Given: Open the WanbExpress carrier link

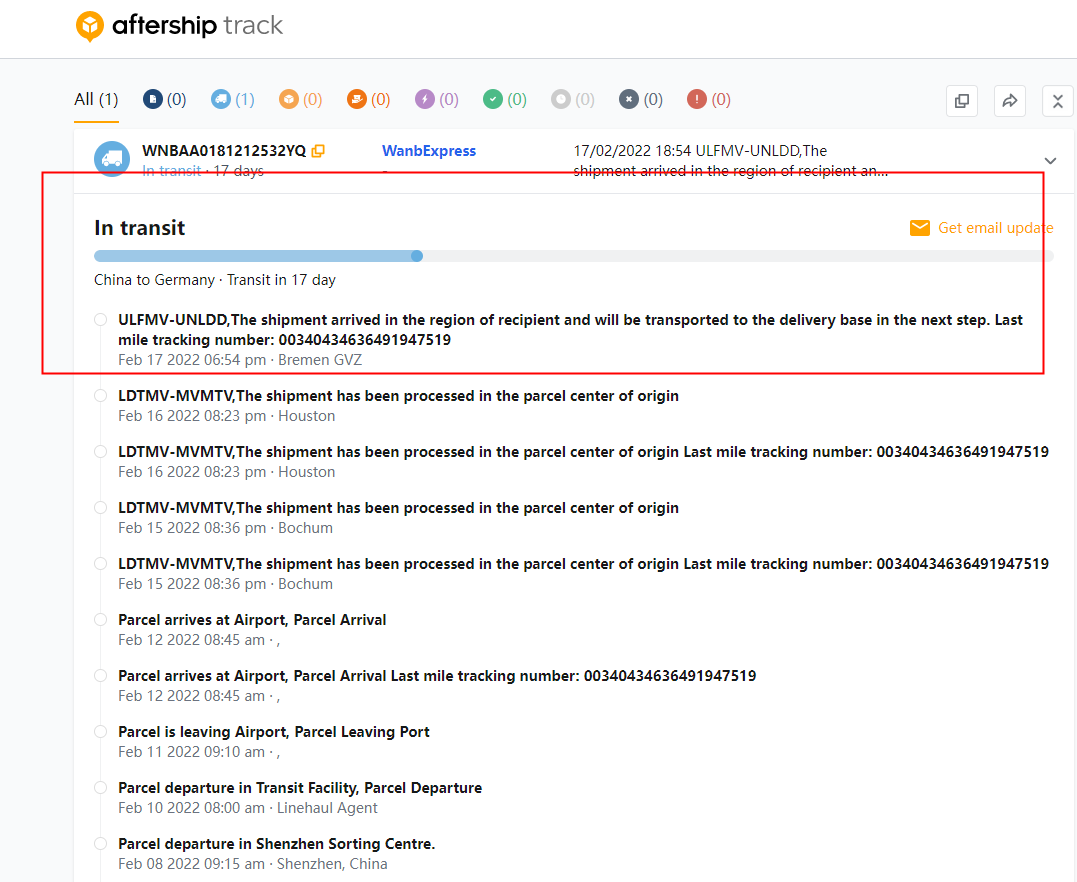Looking at the screenshot, I should click(429, 151).
